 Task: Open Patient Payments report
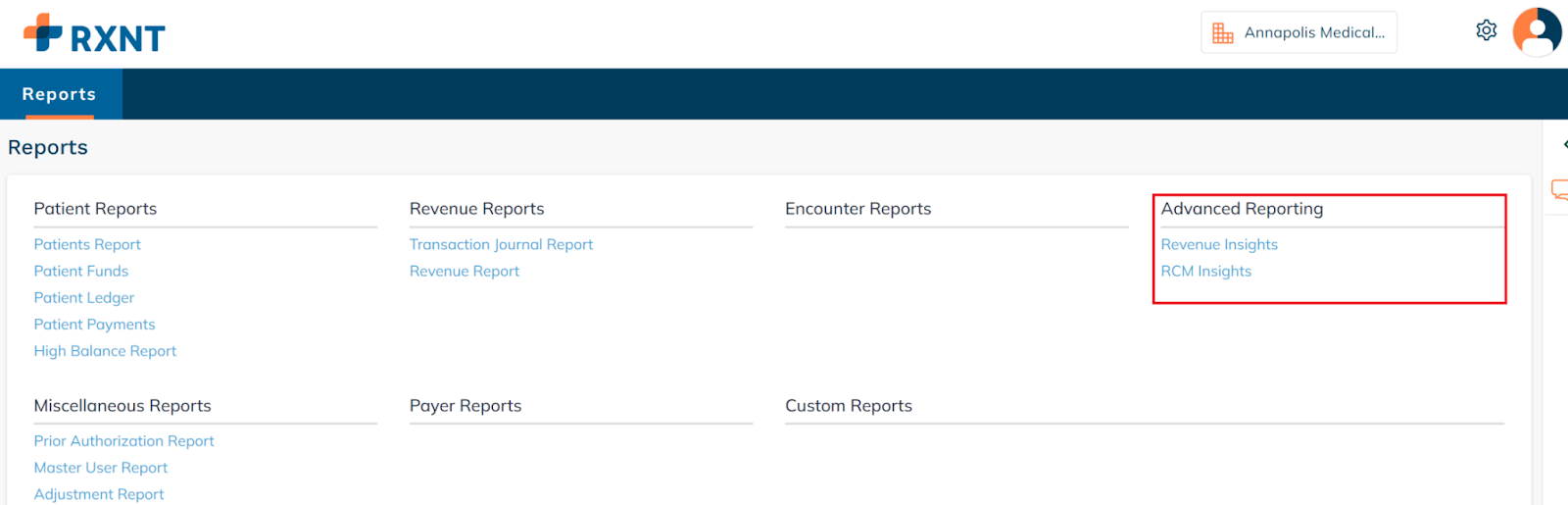[x=94, y=324]
